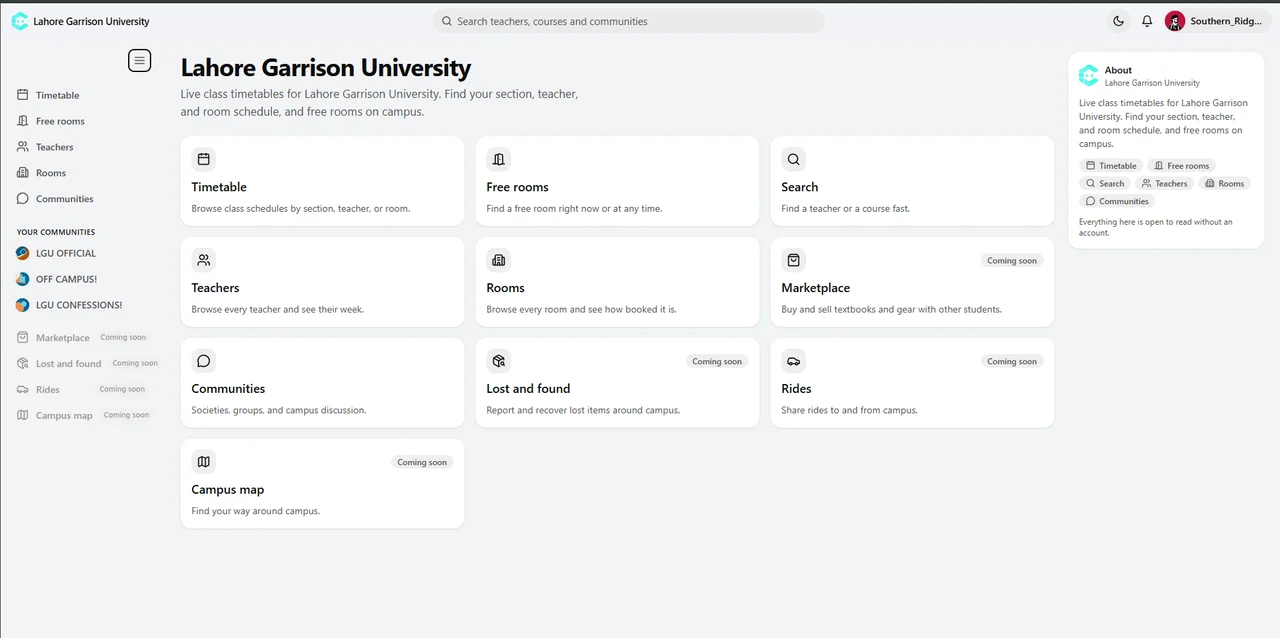
Task: Open the Search card title
Action: click(x=800, y=187)
